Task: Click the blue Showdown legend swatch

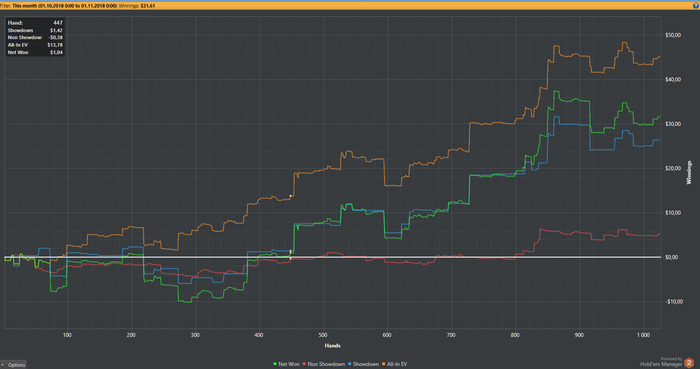Action: [x=350, y=364]
